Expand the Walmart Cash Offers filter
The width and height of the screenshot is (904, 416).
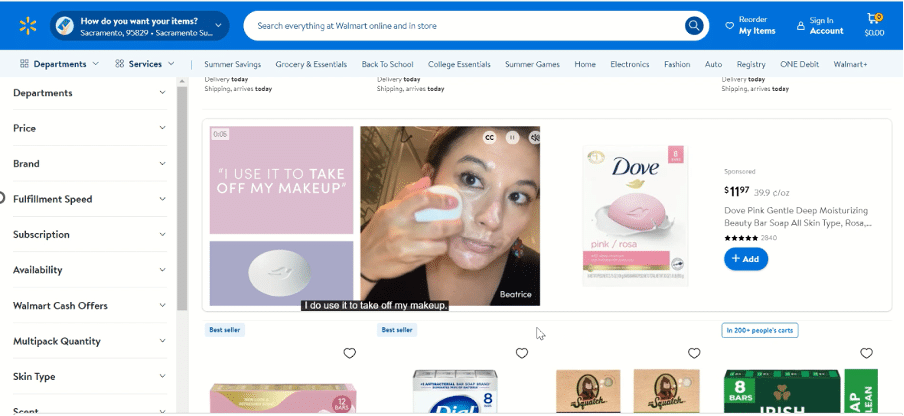(x=89, y=305)
